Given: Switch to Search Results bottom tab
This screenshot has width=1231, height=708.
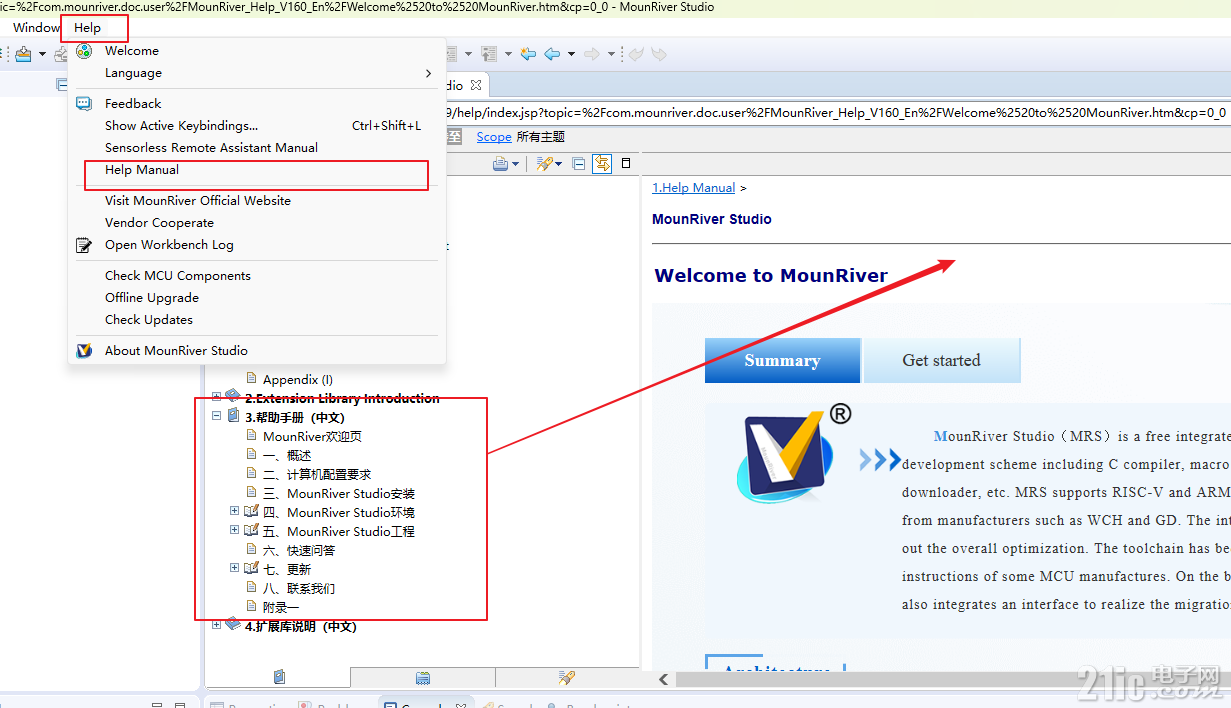Looking at the screenshot, I should tap(567, 678).
